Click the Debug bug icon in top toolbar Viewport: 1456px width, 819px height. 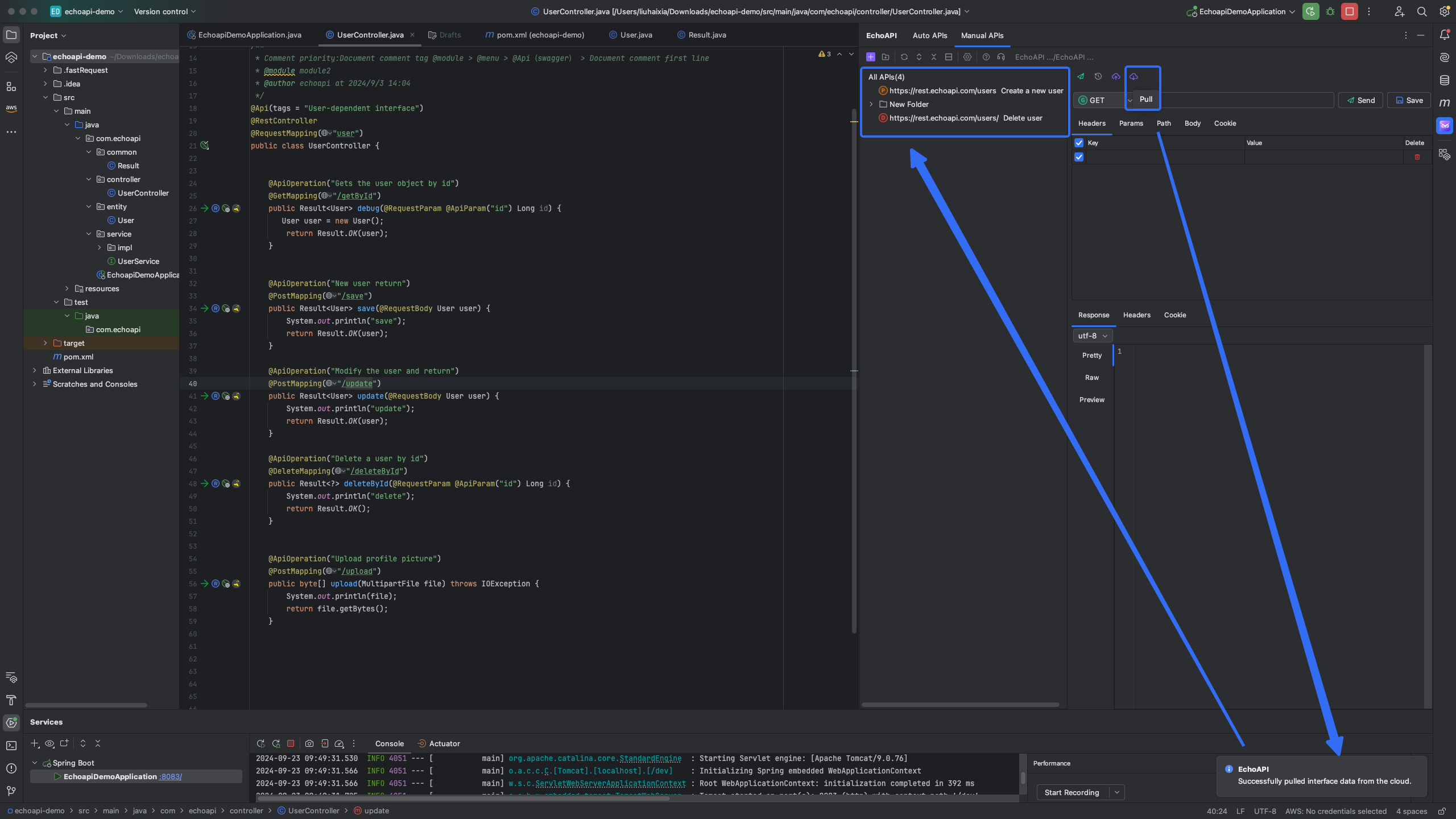point(1330,11)
